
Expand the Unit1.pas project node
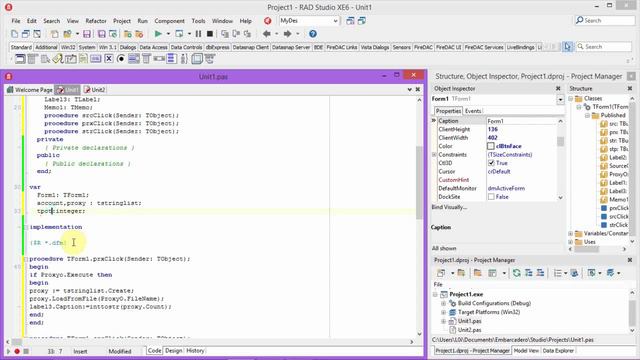(444, 322)
